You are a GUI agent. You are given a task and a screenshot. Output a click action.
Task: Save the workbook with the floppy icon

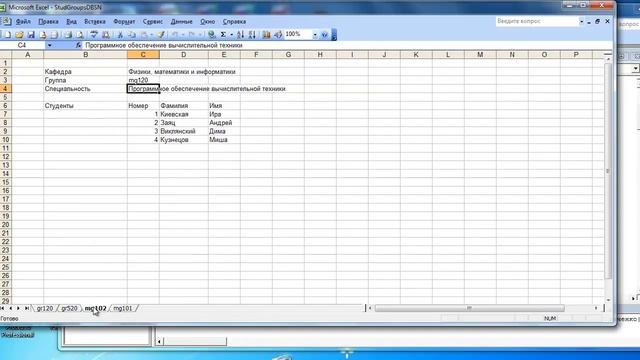tap(31, 35)
